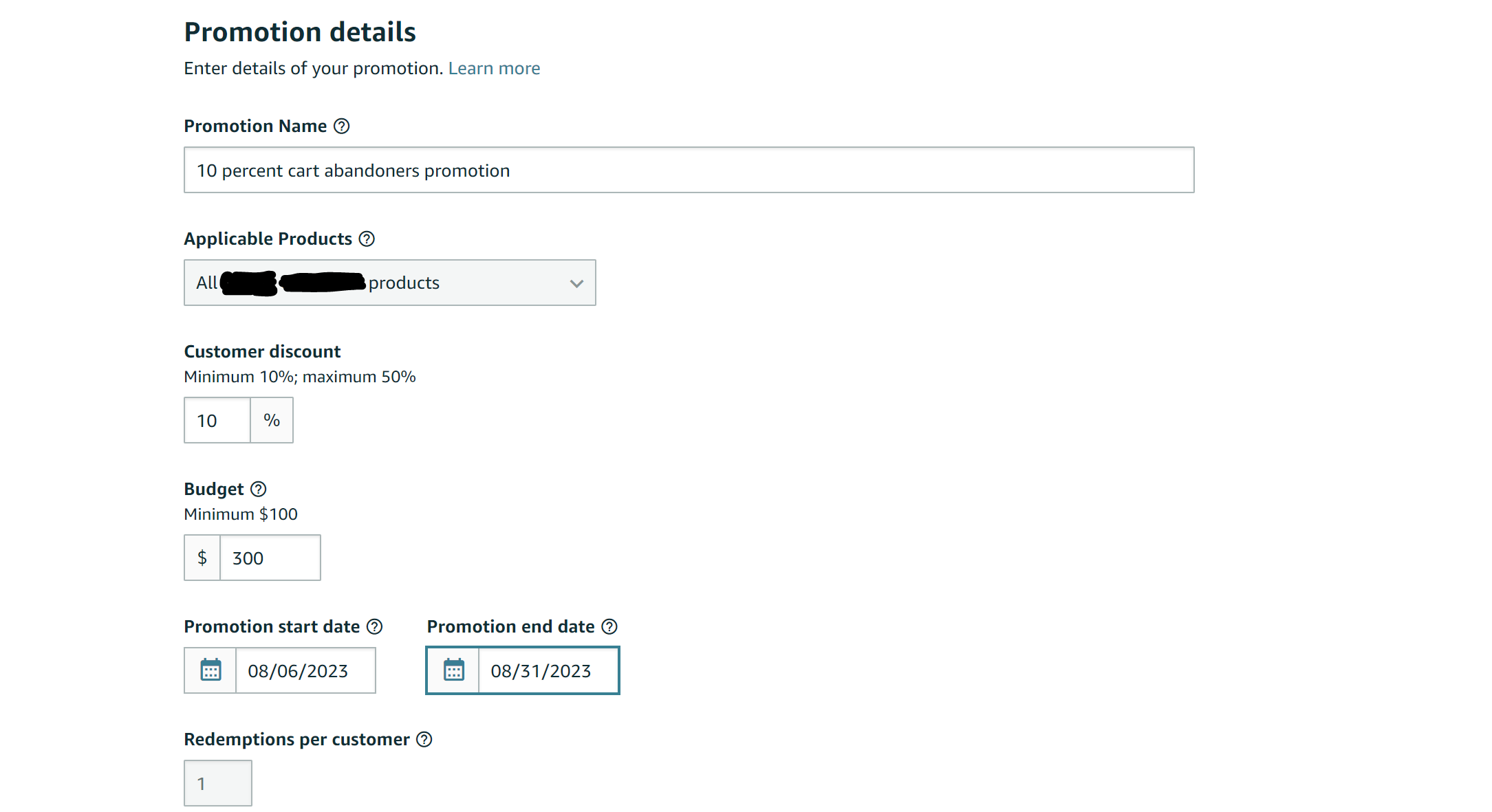Click inside the Promotion Name text field

coord(689,170)
